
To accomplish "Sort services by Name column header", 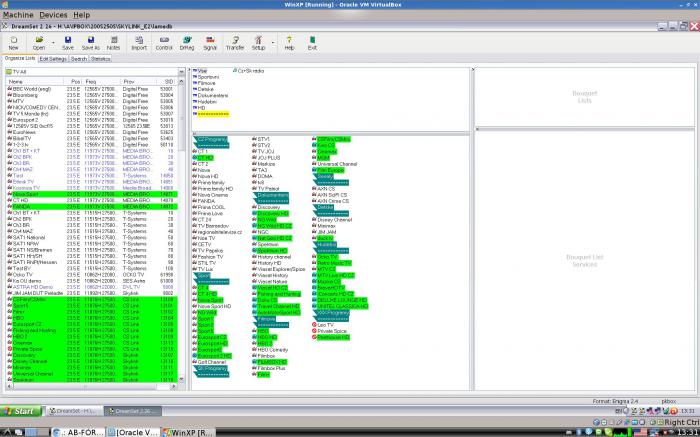I will pos(34,82).
